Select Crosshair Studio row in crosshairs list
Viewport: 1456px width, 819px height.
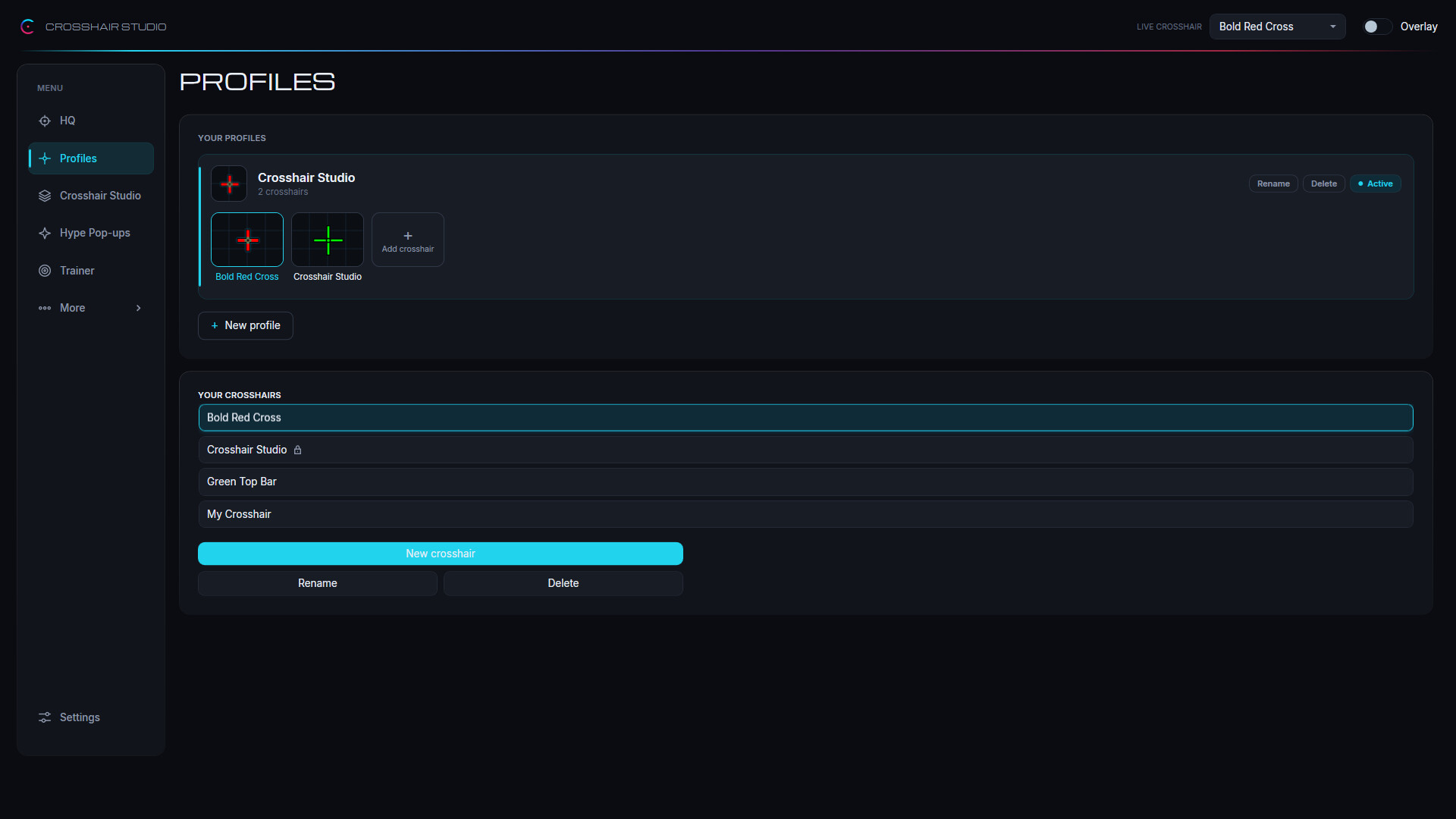point(805,450)
